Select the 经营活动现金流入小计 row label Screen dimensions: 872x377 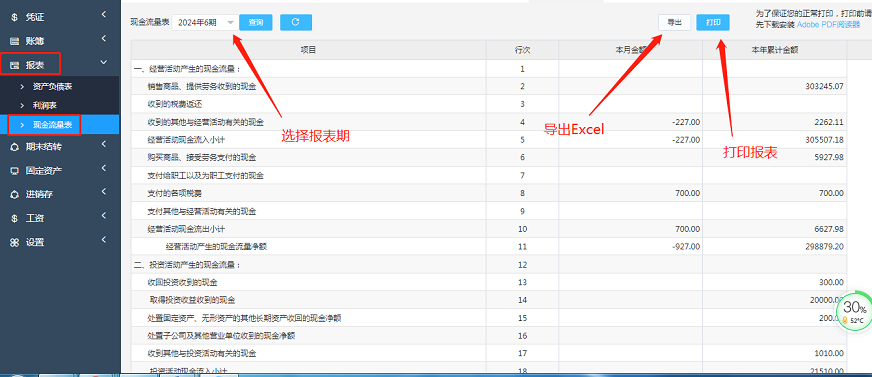[186, 140]
